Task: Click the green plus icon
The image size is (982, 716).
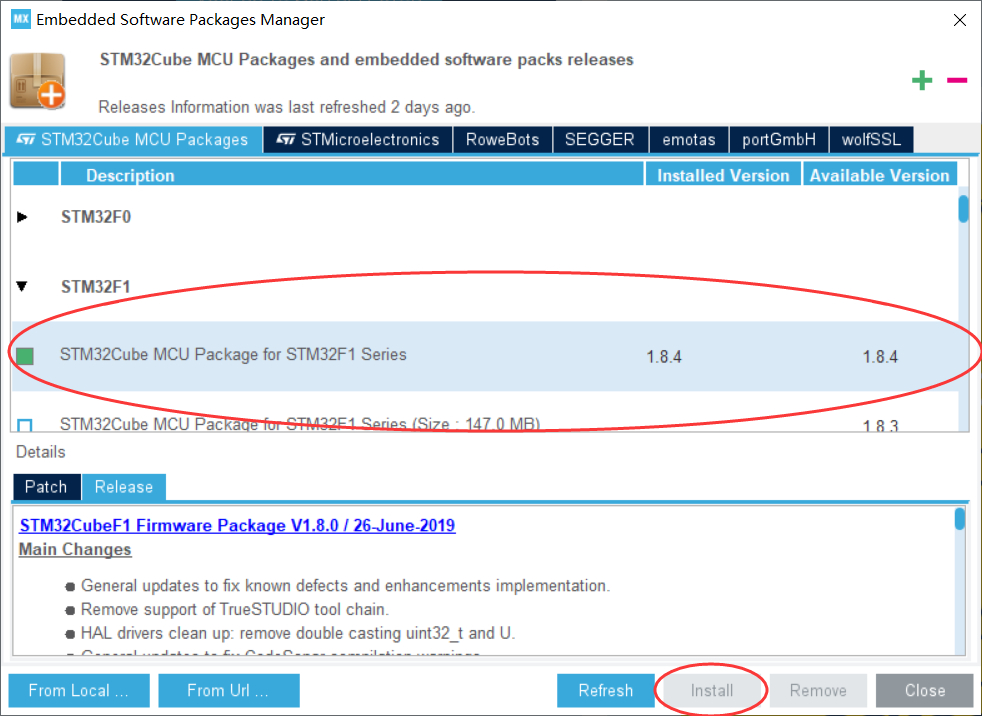Action: click(921, 80)
